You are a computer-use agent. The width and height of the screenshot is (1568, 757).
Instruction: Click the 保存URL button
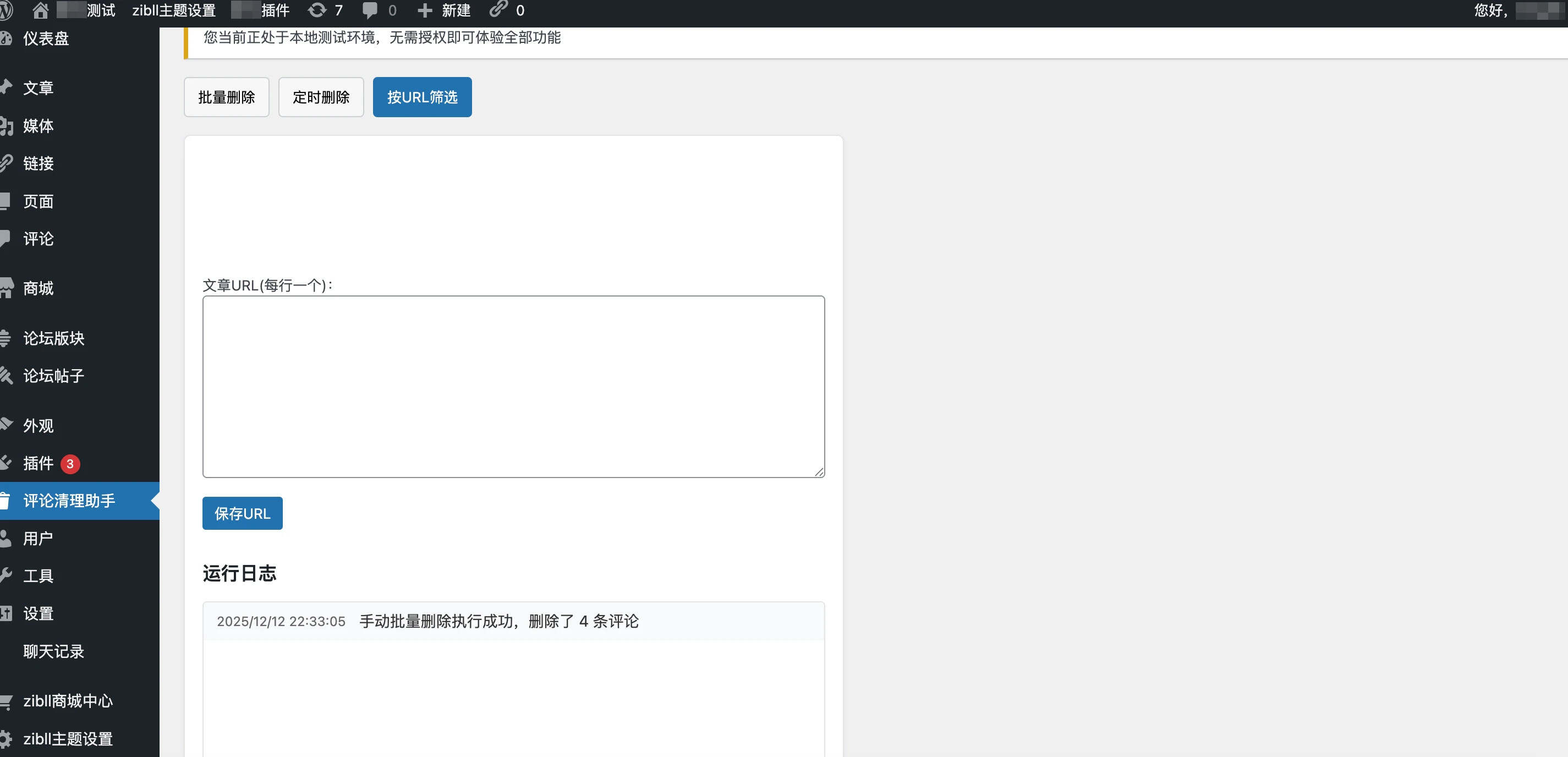pos(242,514)
